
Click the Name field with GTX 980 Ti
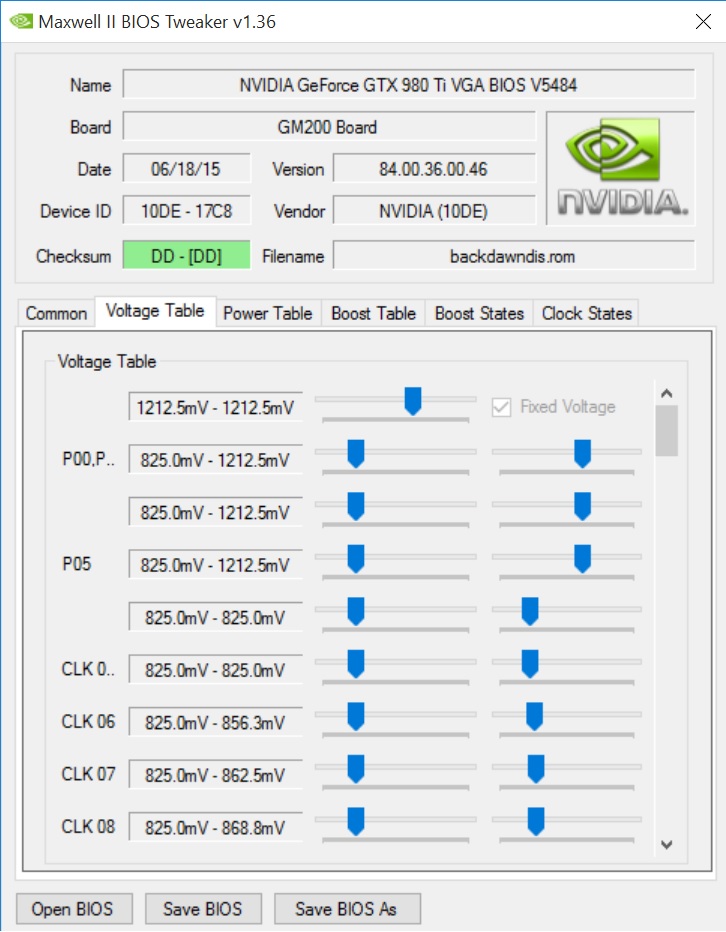(x=408, y=85)
